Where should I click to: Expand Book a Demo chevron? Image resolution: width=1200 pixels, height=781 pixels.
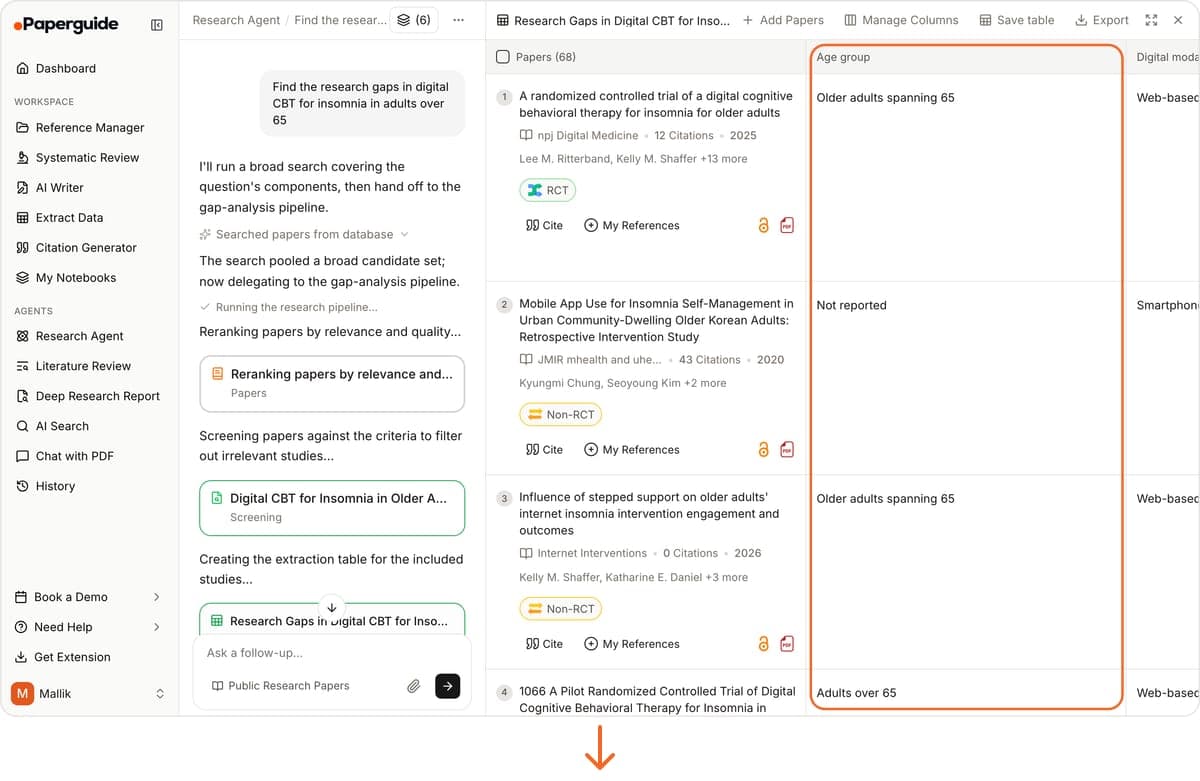[x=157, y=597]
